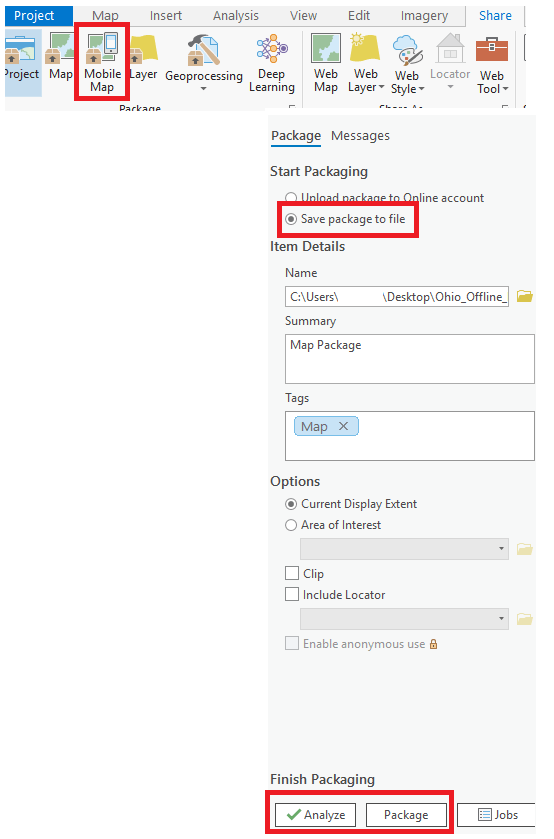Remove the Map tag

(344, 426)
